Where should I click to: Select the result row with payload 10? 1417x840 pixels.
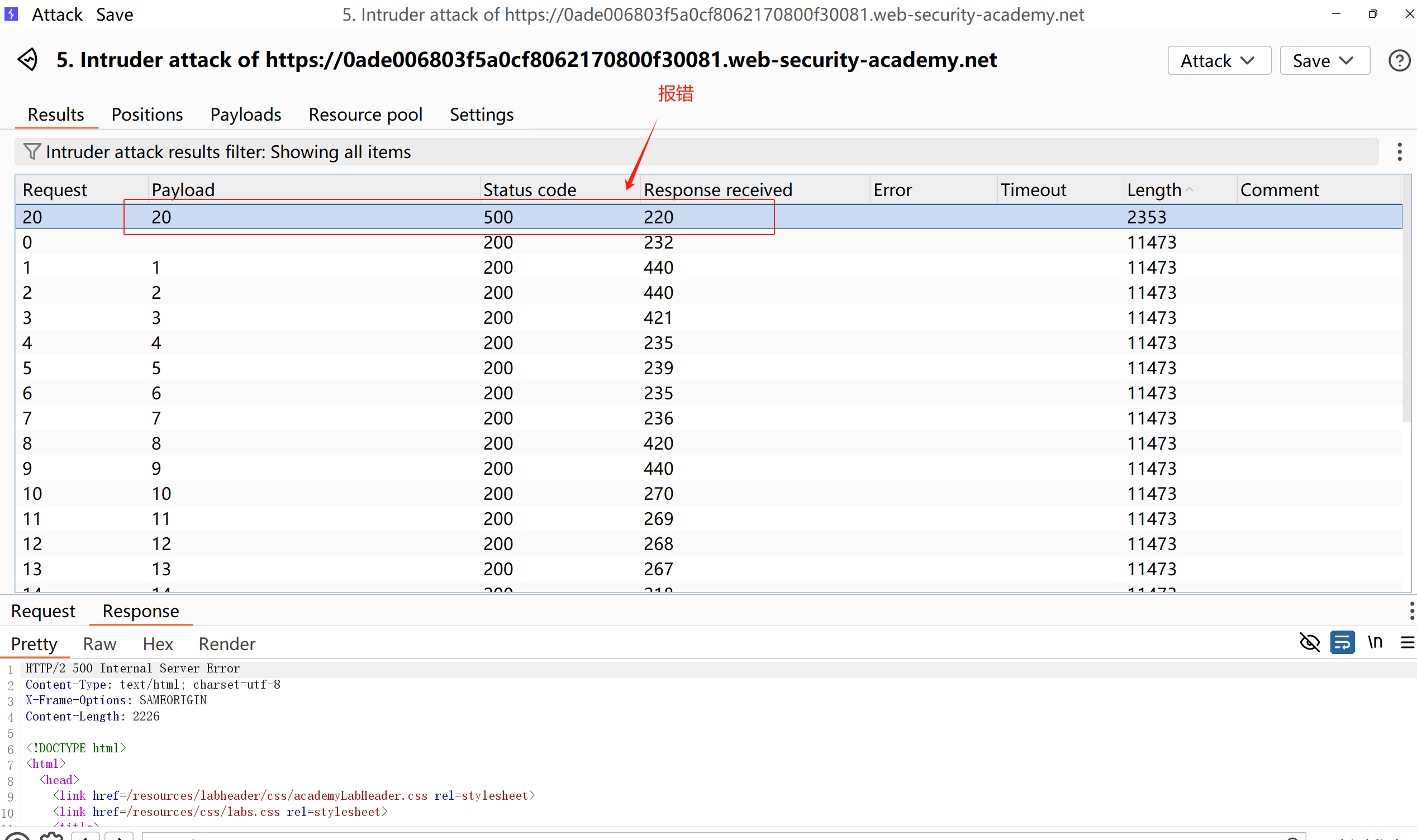tap(161, 494)
